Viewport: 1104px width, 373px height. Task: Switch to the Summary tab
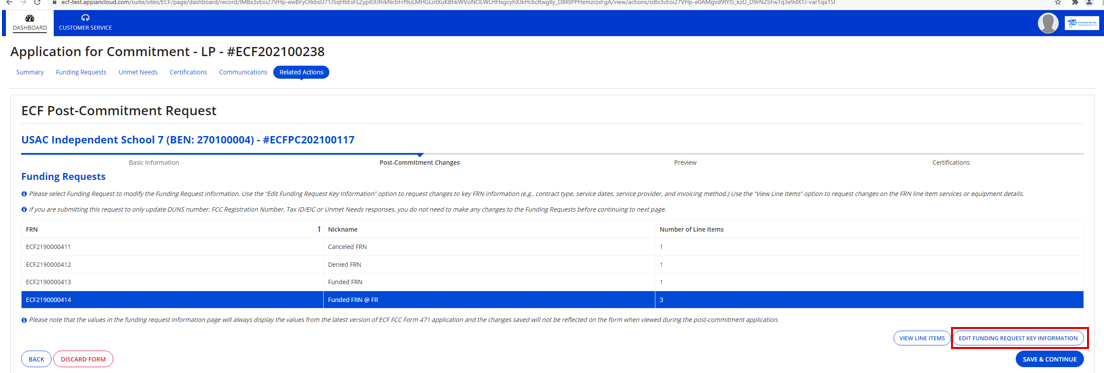30,72
